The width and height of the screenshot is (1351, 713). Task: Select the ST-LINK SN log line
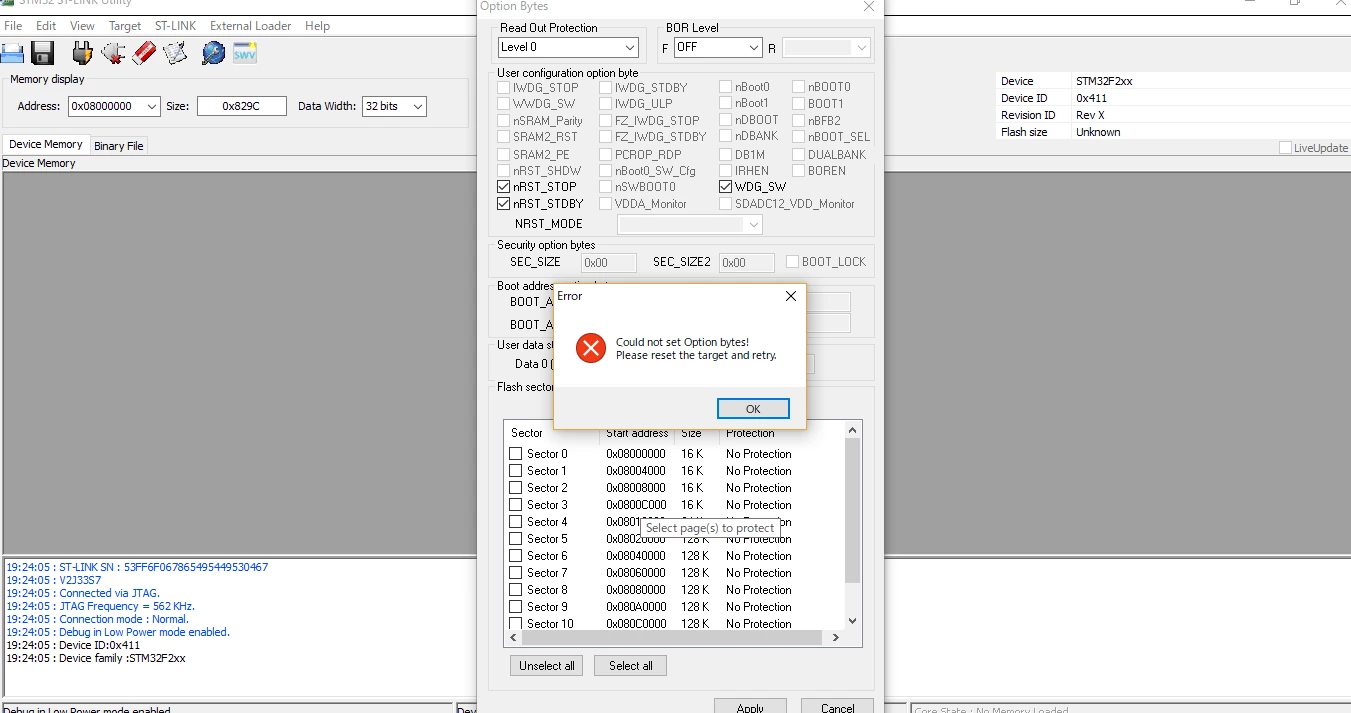(137, 567)
